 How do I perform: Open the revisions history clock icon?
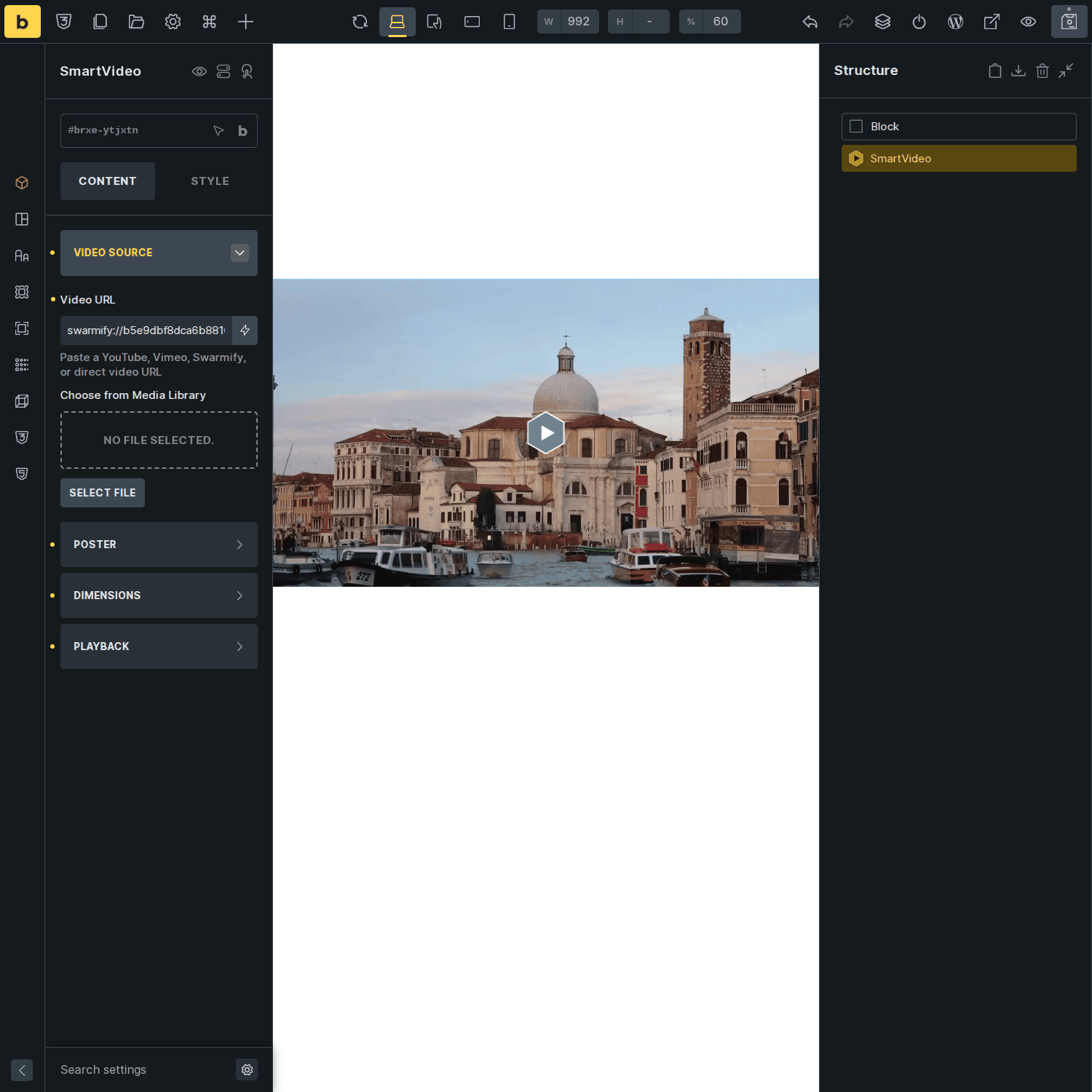click(x=919, y=22)
